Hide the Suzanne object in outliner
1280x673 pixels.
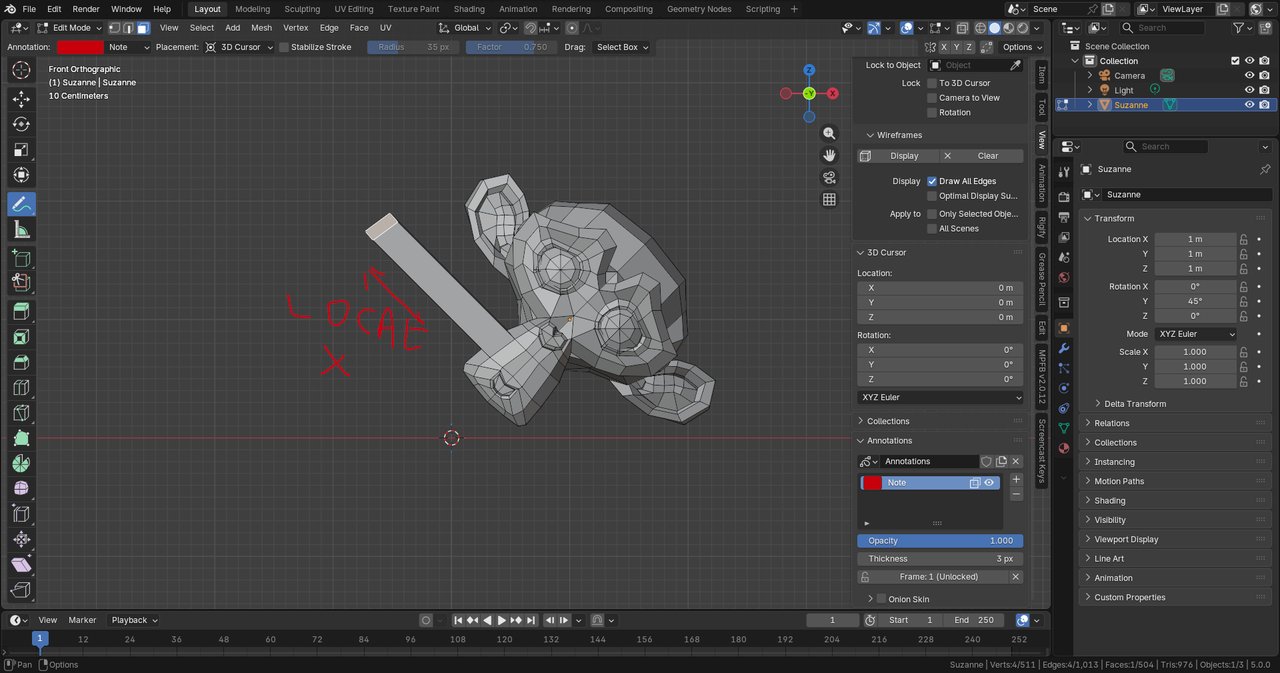point(1249,105)
